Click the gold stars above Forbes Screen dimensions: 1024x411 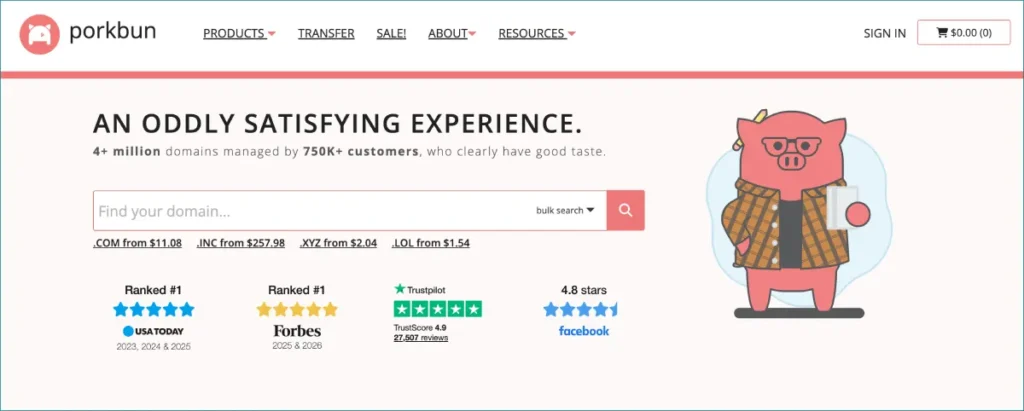coord(297,309)
